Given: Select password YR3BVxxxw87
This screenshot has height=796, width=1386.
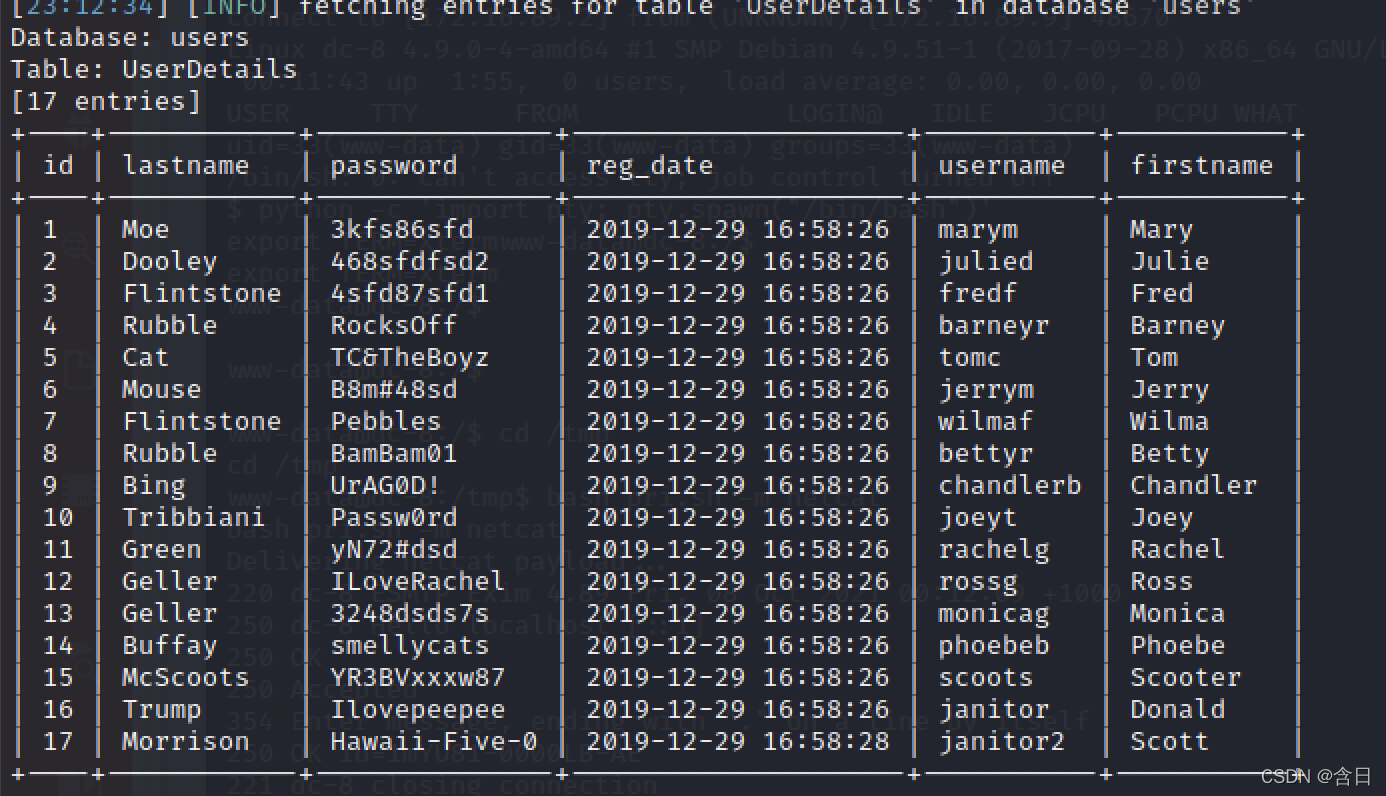Looking at the screenshot, I should (x=418, y=678).
